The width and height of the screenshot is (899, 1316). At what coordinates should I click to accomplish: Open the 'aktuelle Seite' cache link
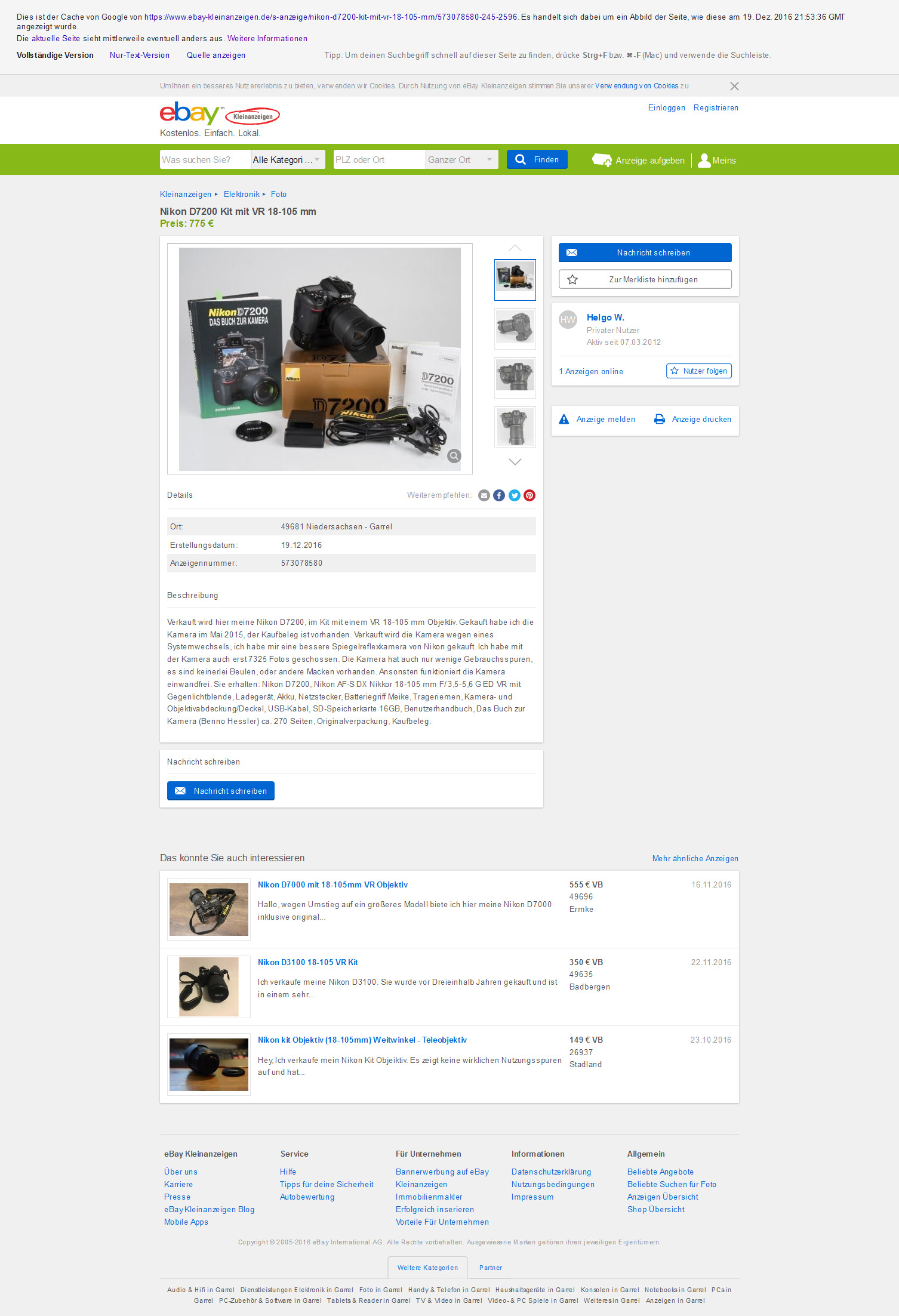(56, 38)
